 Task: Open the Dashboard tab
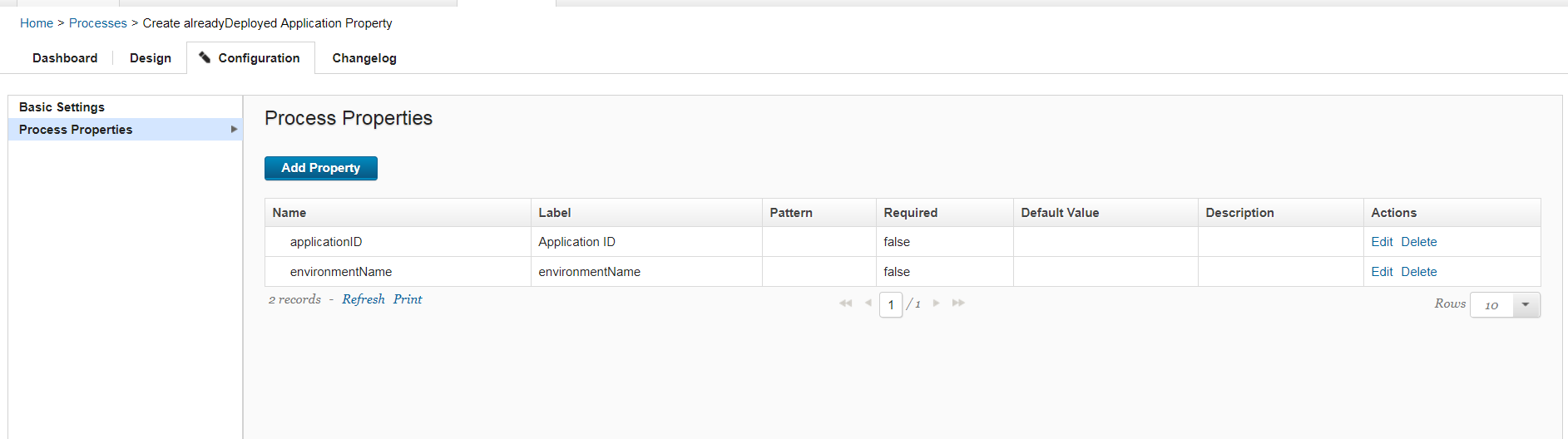[x=65, y=58]
